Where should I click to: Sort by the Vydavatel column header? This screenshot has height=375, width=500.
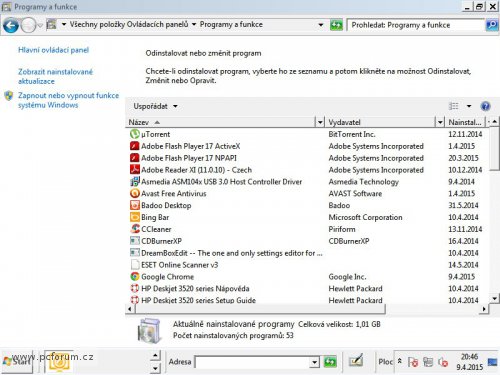tap(381, 122)
